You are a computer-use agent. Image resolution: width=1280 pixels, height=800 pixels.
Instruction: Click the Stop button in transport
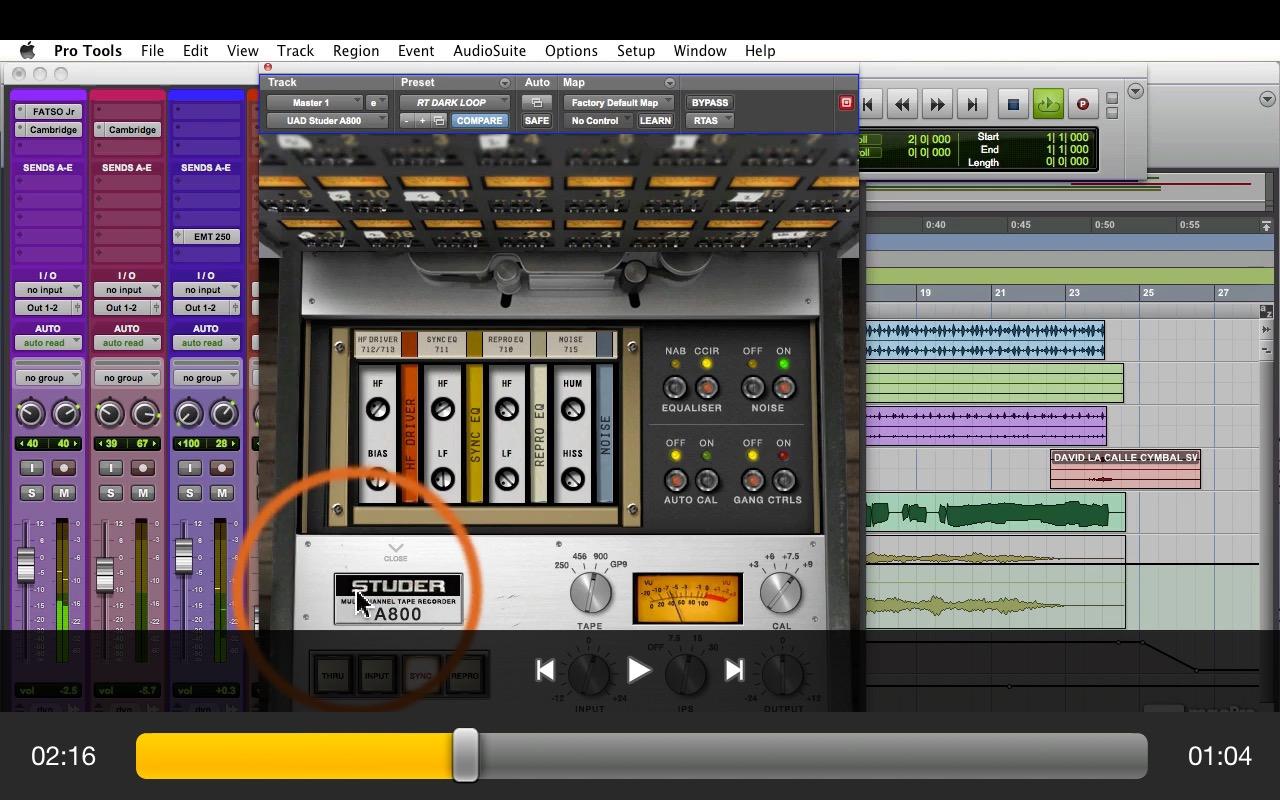(1013, 104)
